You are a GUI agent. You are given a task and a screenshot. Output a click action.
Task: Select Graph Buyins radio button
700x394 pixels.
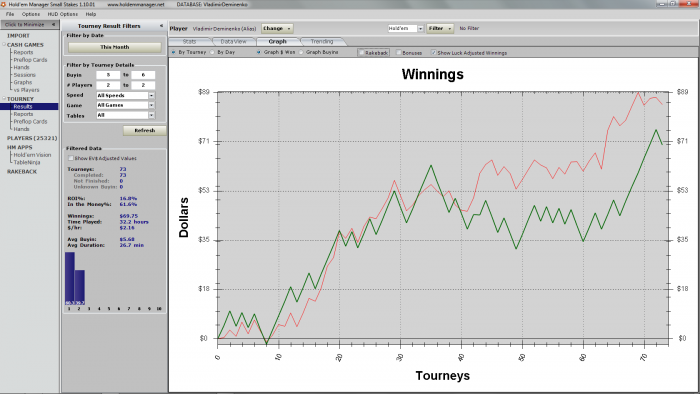click(301, 52)
